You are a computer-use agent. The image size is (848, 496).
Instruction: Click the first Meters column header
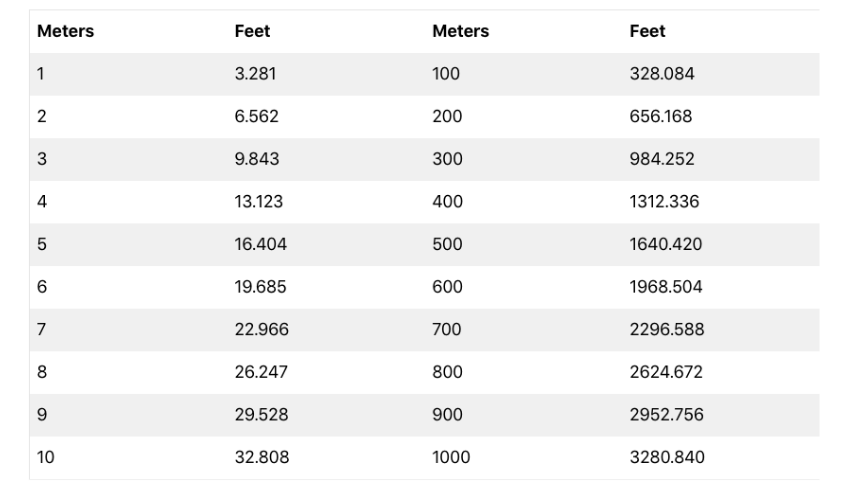click(x=65, y=32)
